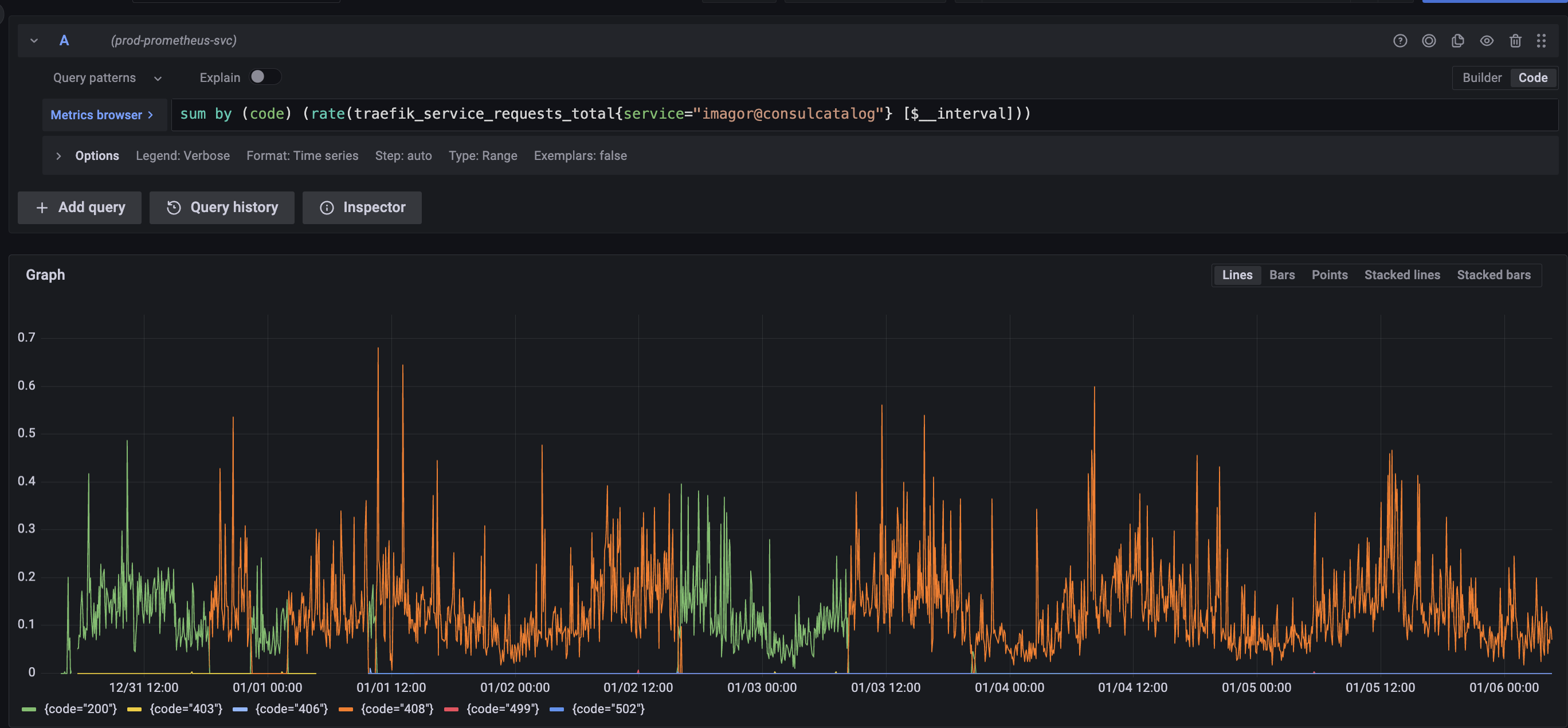Collapse query A with its chevron

34,40
